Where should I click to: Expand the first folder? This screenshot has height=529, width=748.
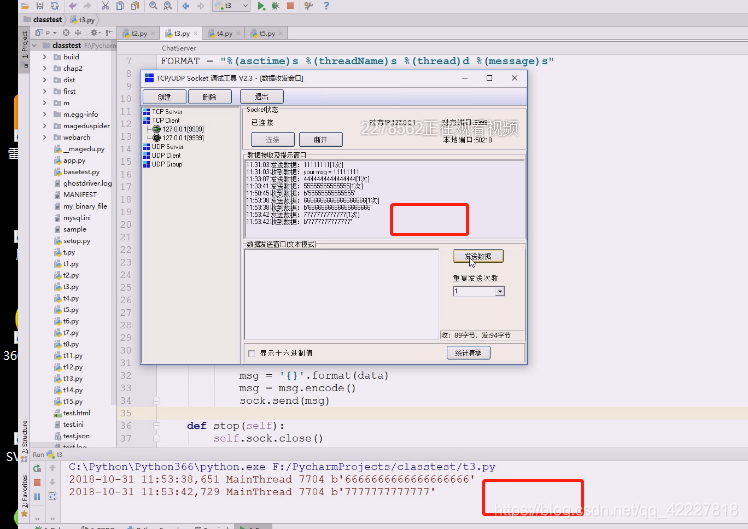44,91
